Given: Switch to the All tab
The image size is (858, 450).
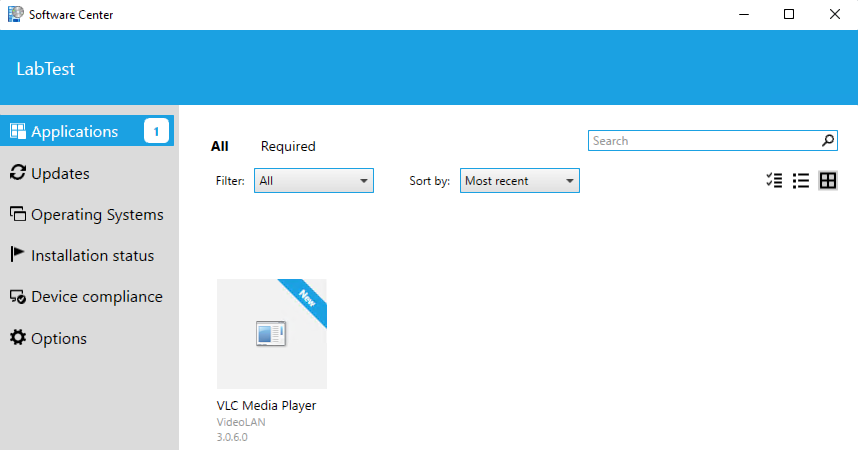Looking at the screenshot, I should [x=219, y=146].
